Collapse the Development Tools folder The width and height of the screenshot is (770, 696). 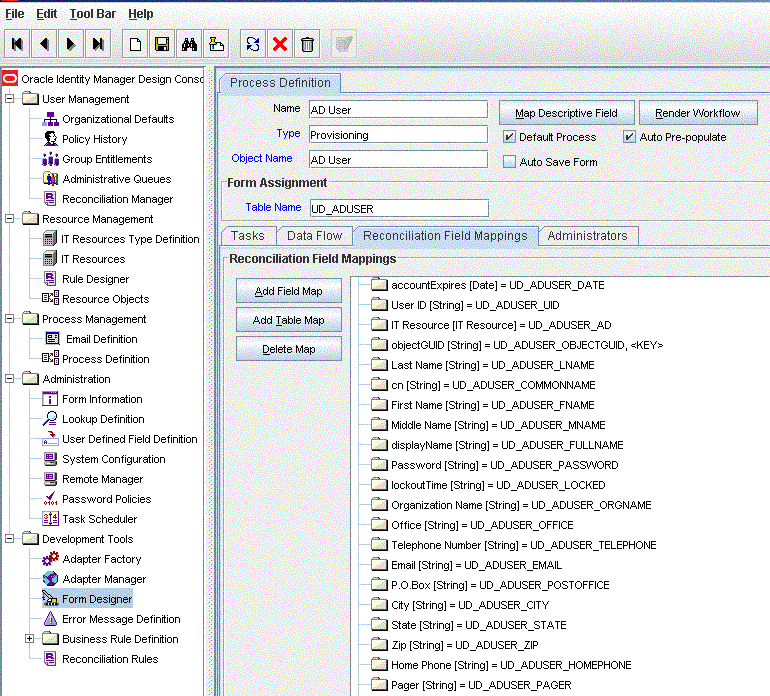tap(9, 539)
